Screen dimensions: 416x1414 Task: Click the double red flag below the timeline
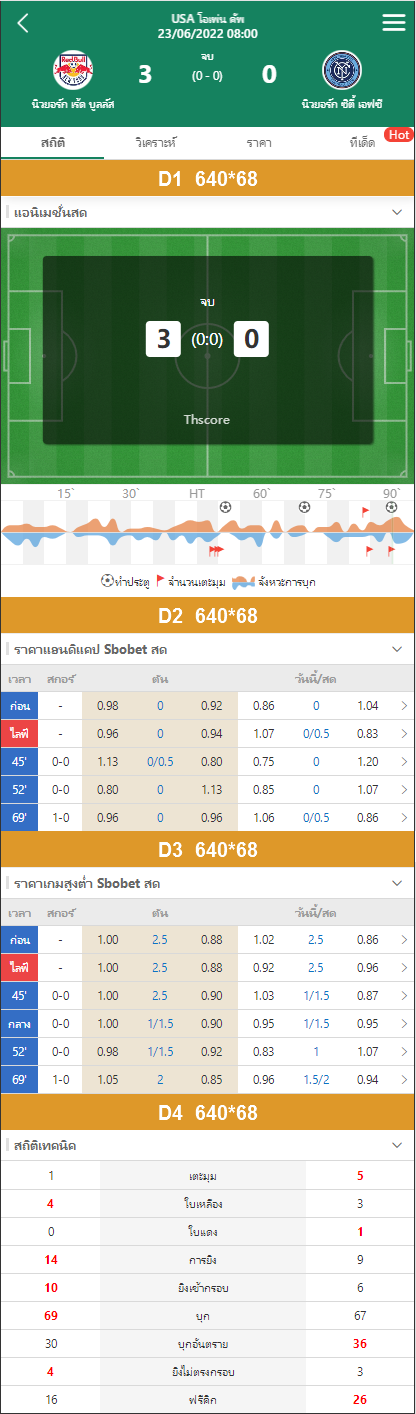coord(216,550)
